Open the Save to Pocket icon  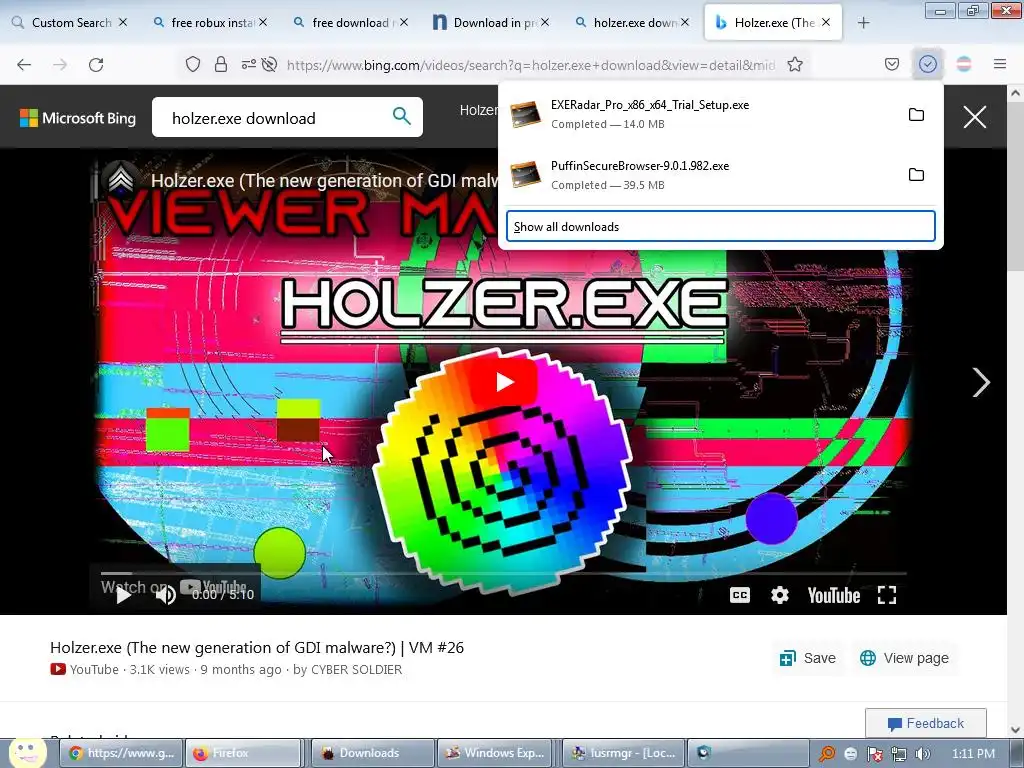(x=892, y=64)
